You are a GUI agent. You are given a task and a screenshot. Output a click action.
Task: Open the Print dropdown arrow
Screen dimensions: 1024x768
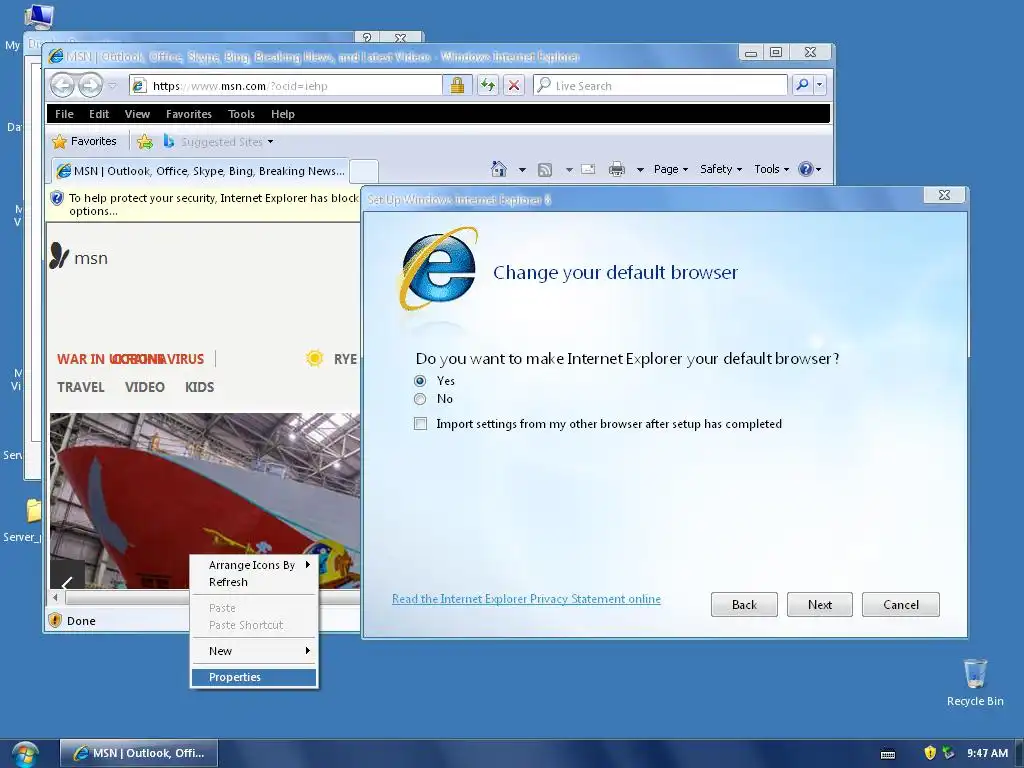point(640,170)
